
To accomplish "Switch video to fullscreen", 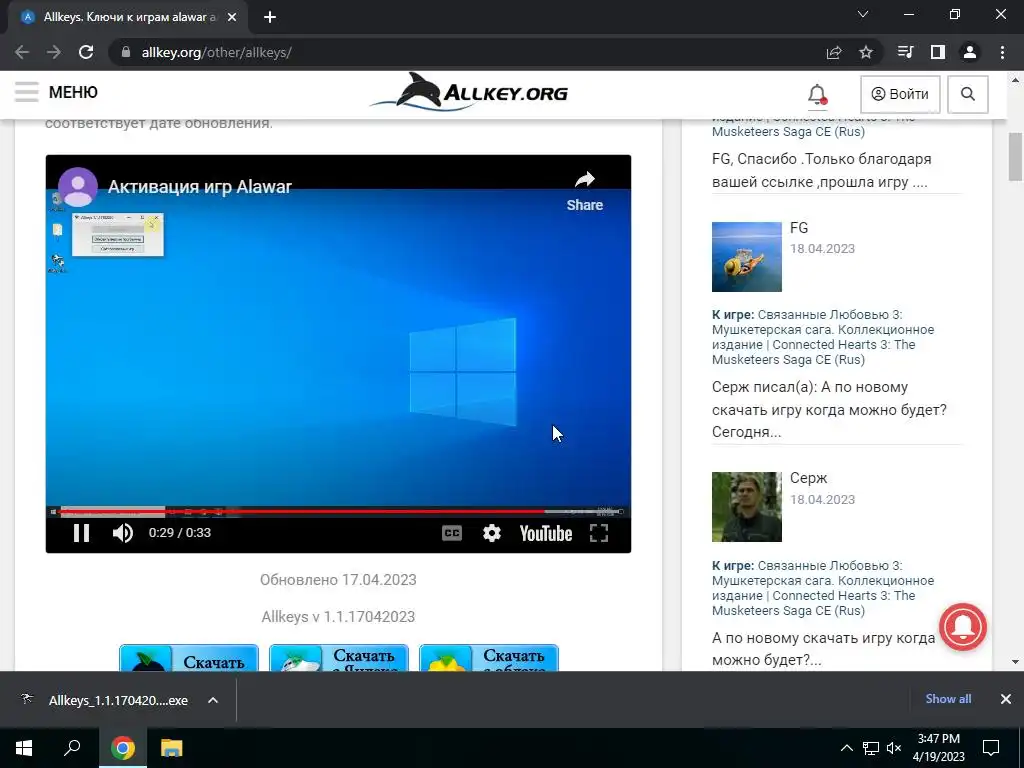I will (x=599, y=534).
